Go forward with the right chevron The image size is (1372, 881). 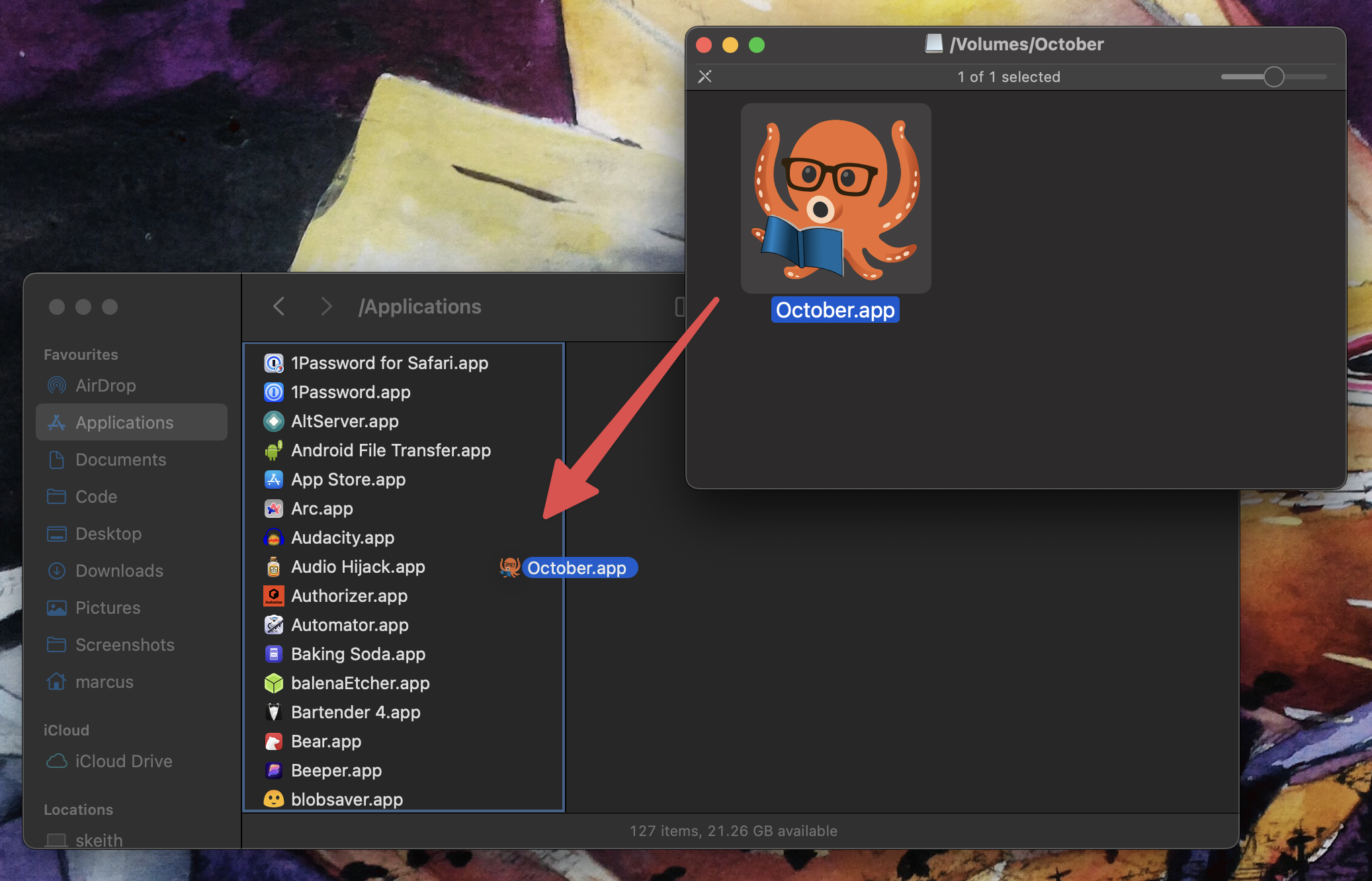(x=325, y=306)
